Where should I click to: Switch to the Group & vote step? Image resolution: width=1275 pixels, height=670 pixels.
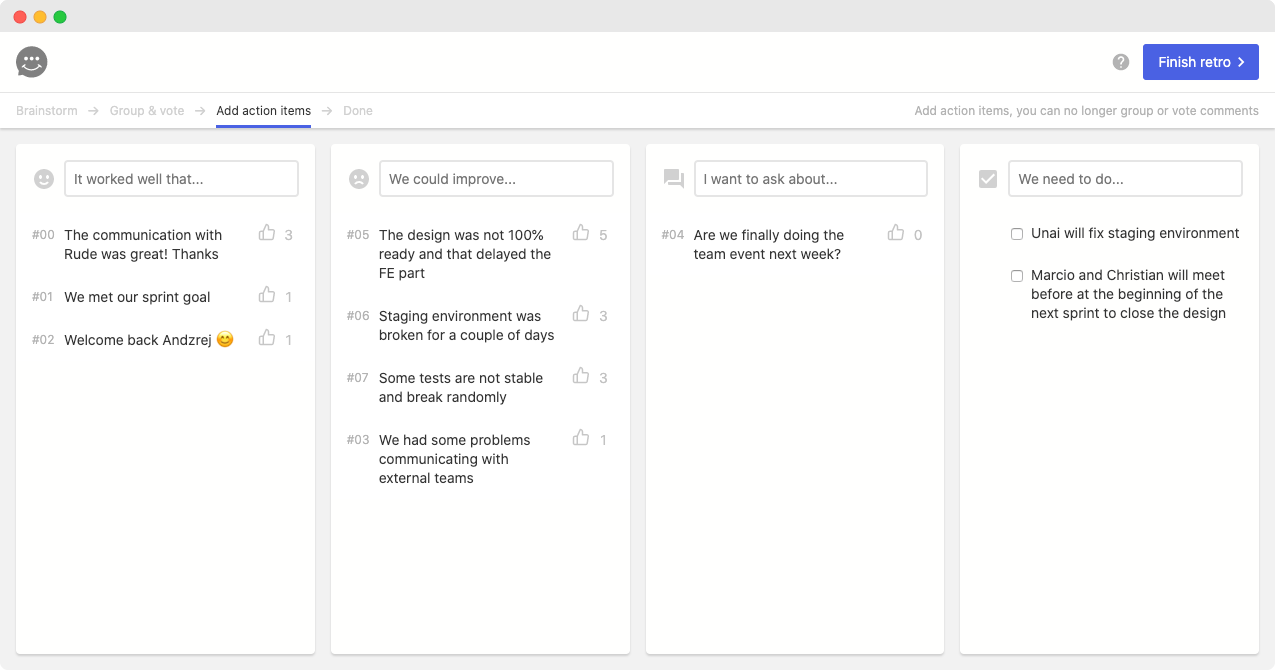pos(147,111)
